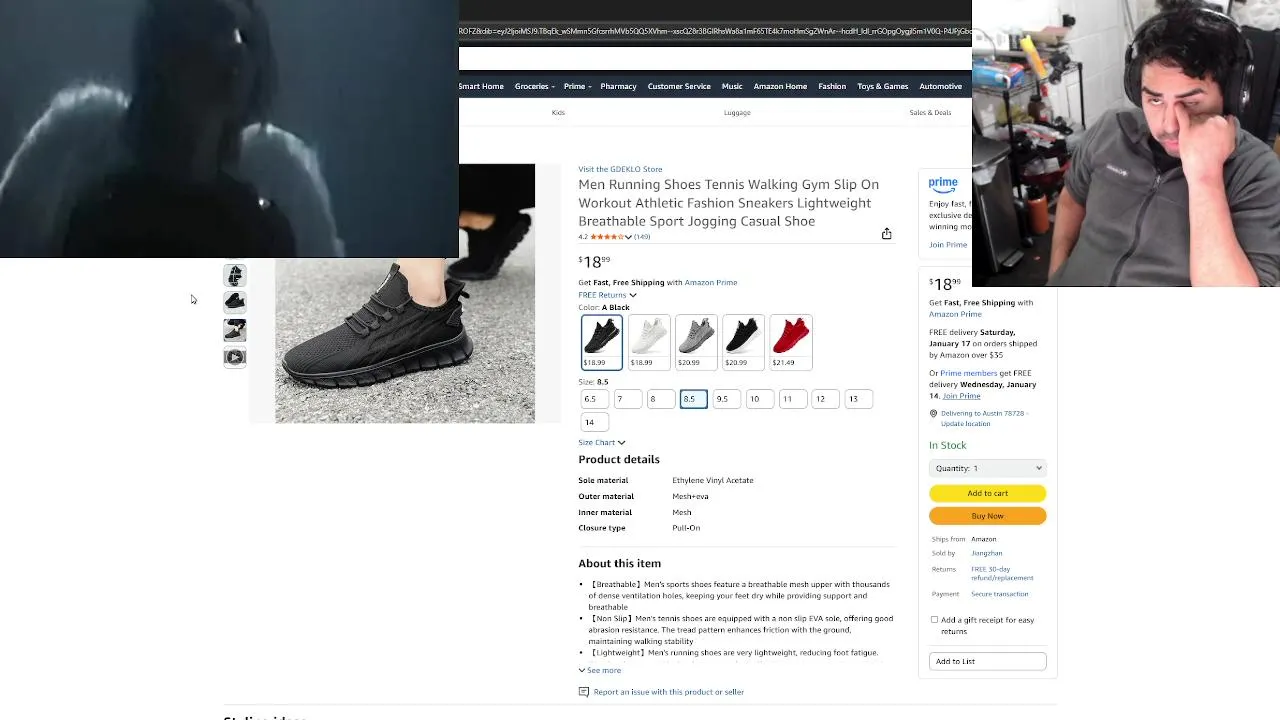Screen dimensions: 1280x720
Task: Select the white shoe color swatch
Action: pos(649,342)
